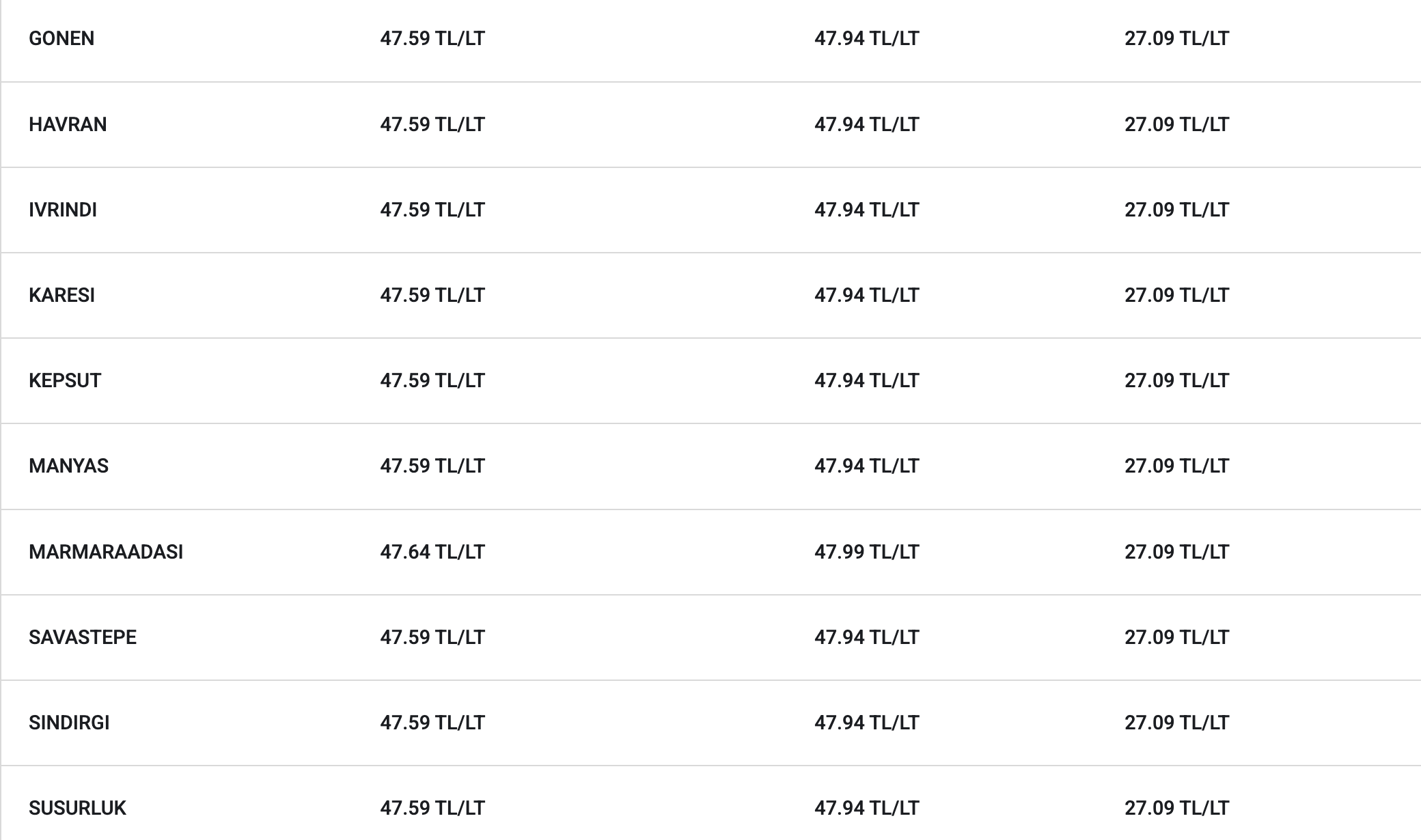Select the IVRINDI district cell
Viewport: 1421px width, 840px height.
(x=63, y=210)
